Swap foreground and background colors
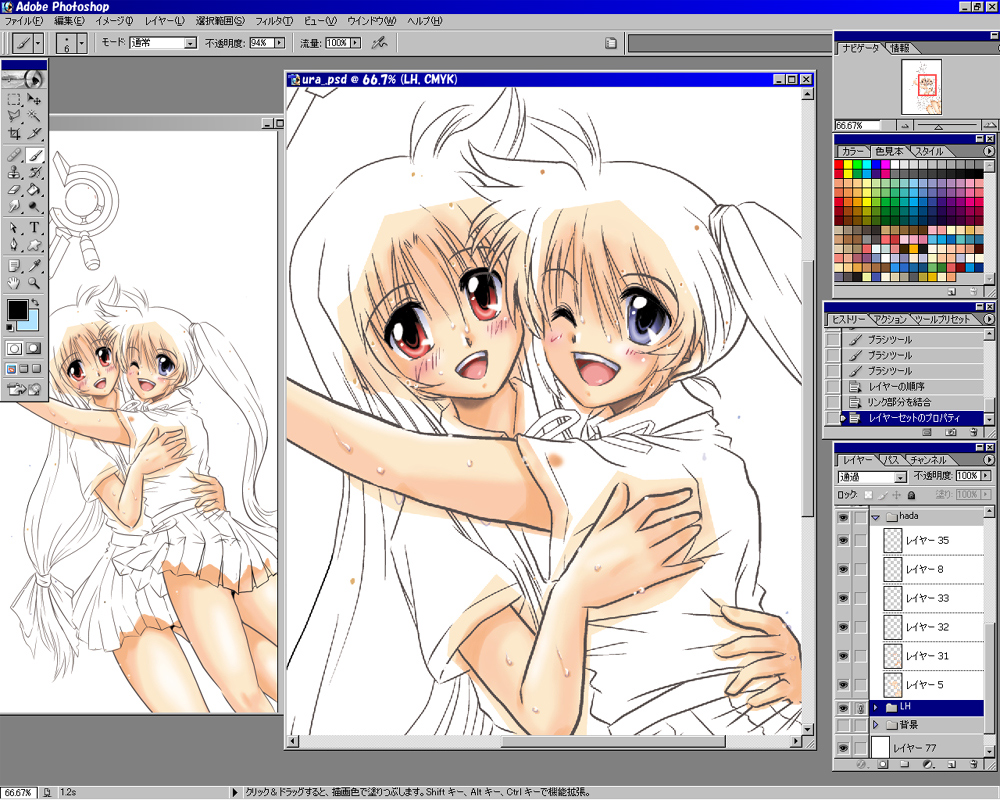The width and height of the screenshot is (1000, 800). (36, 302)
